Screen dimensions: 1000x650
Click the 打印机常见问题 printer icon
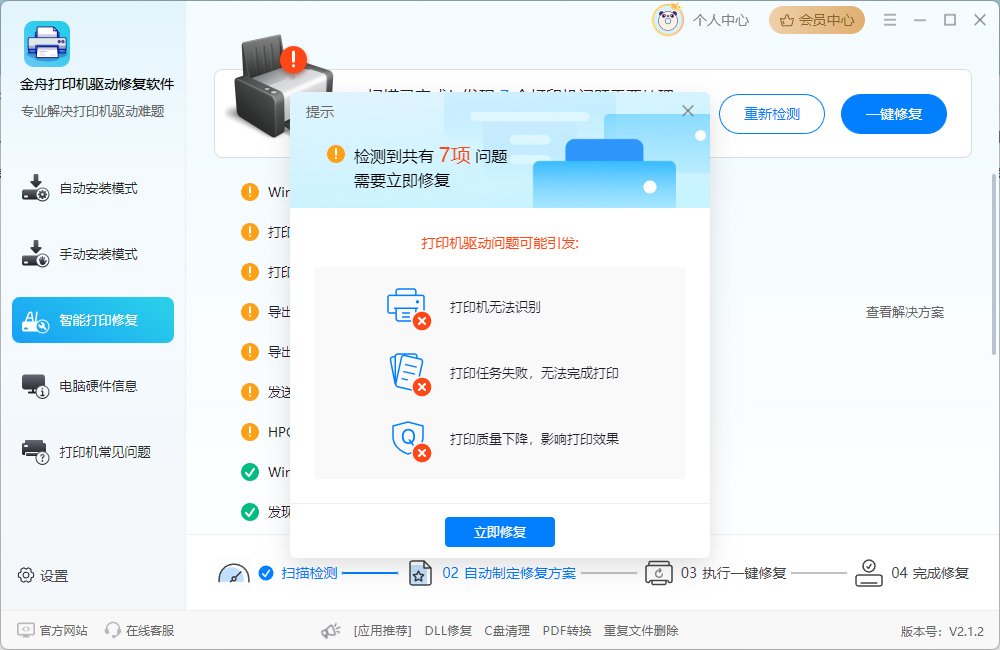click(x=35, y=452)
